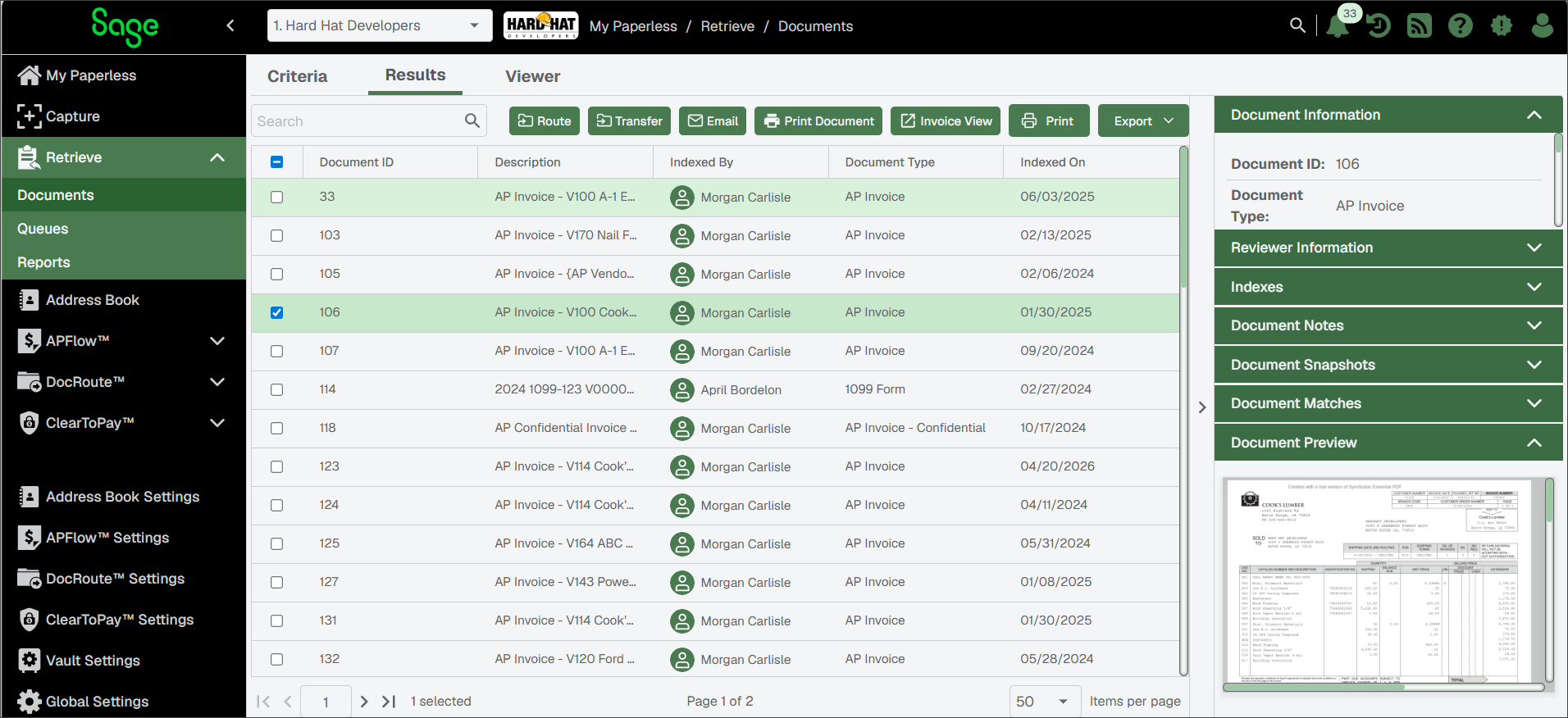Expand the ClearToPay sidebar section

(x=217, y=423)
